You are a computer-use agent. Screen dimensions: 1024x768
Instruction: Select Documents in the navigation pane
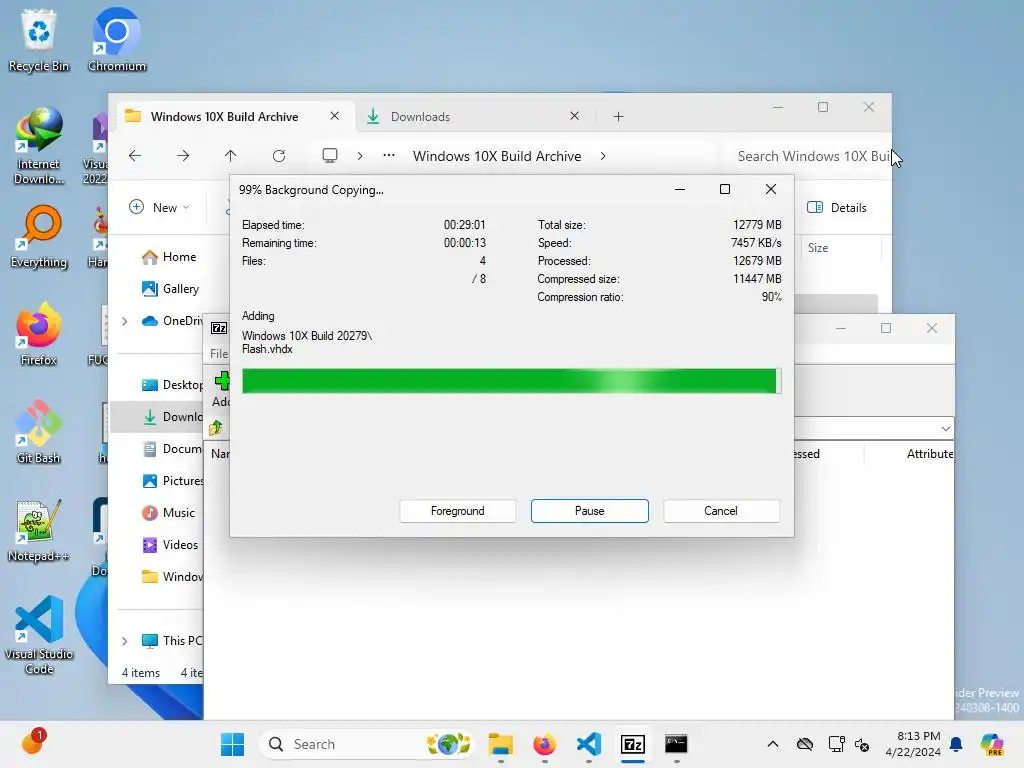[x=171, y=449]
